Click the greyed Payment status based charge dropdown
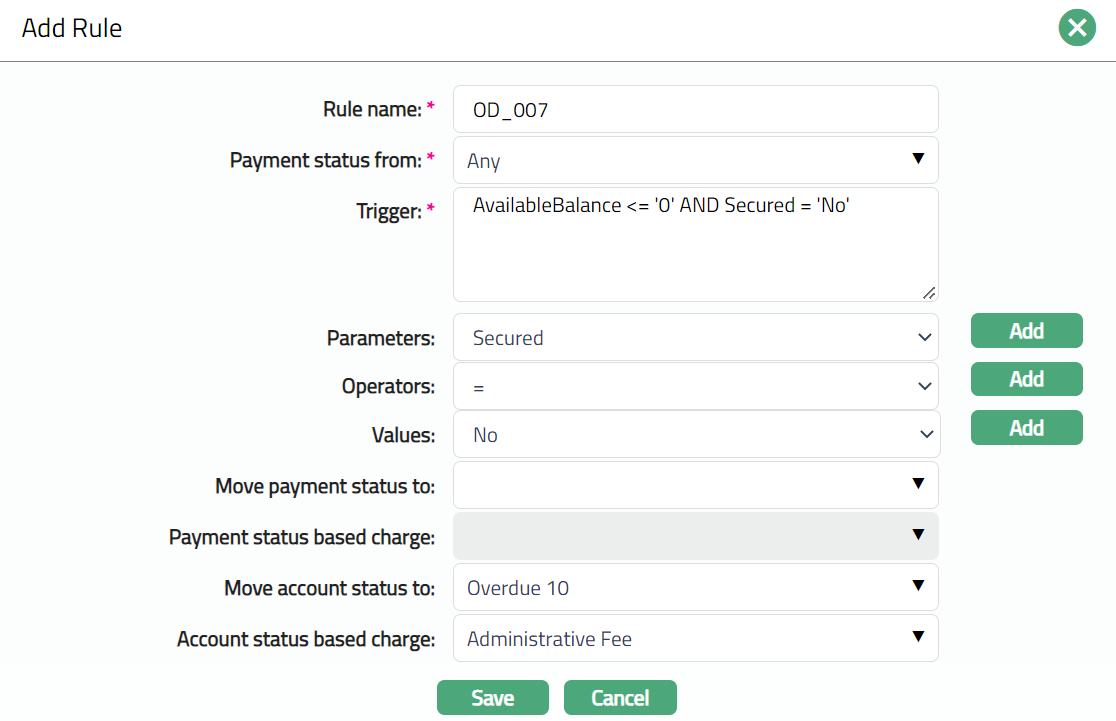The height and width of the screenshot is (721, 1116). point(695,536)
